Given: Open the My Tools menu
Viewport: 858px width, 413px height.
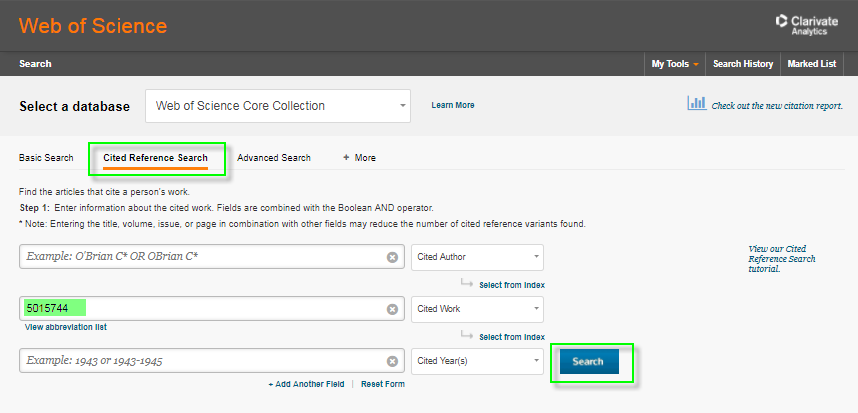Looking at the screenshot, I should tap(675, 64).
